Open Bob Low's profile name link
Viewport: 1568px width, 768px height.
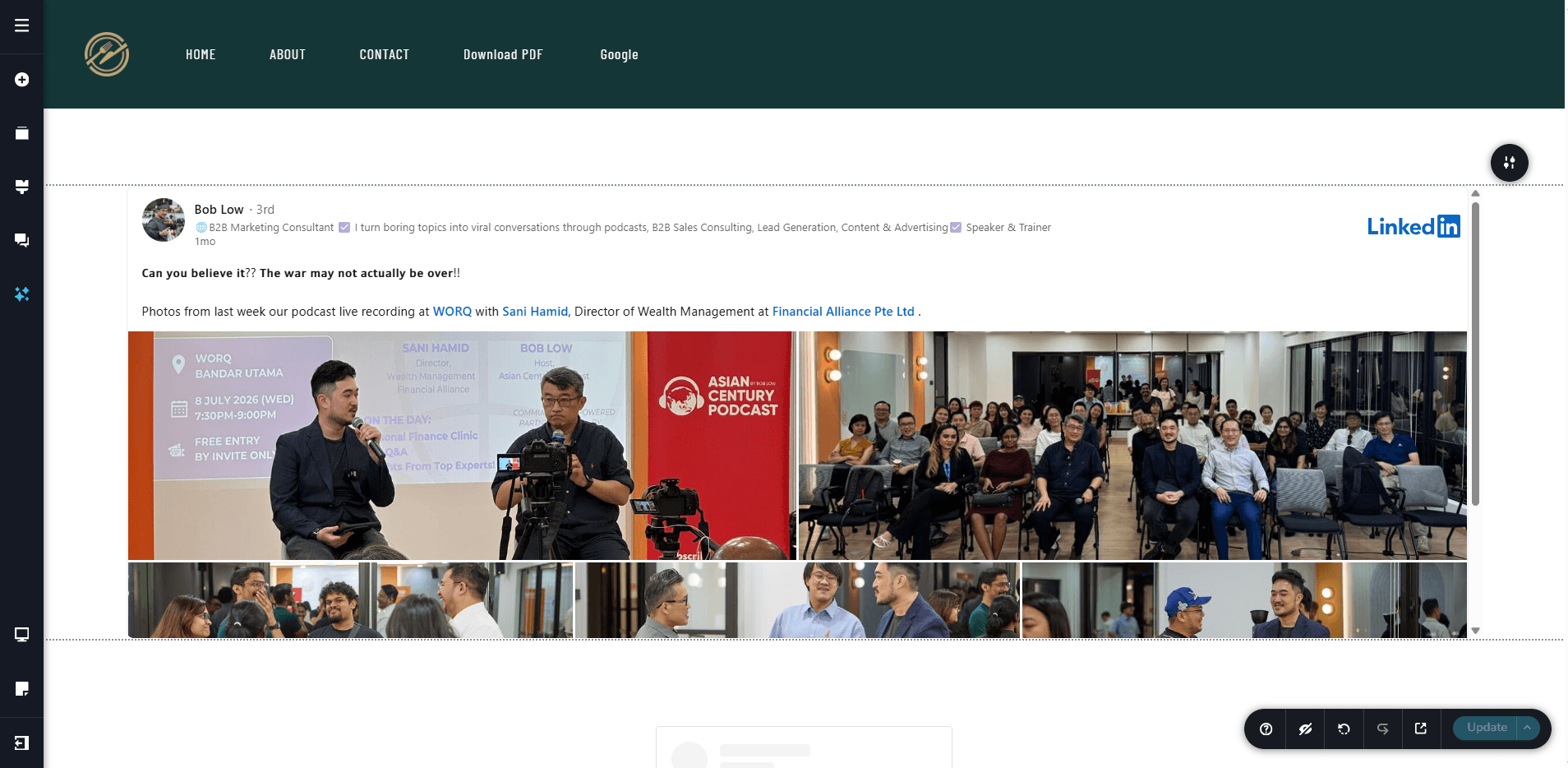(219, 210)
